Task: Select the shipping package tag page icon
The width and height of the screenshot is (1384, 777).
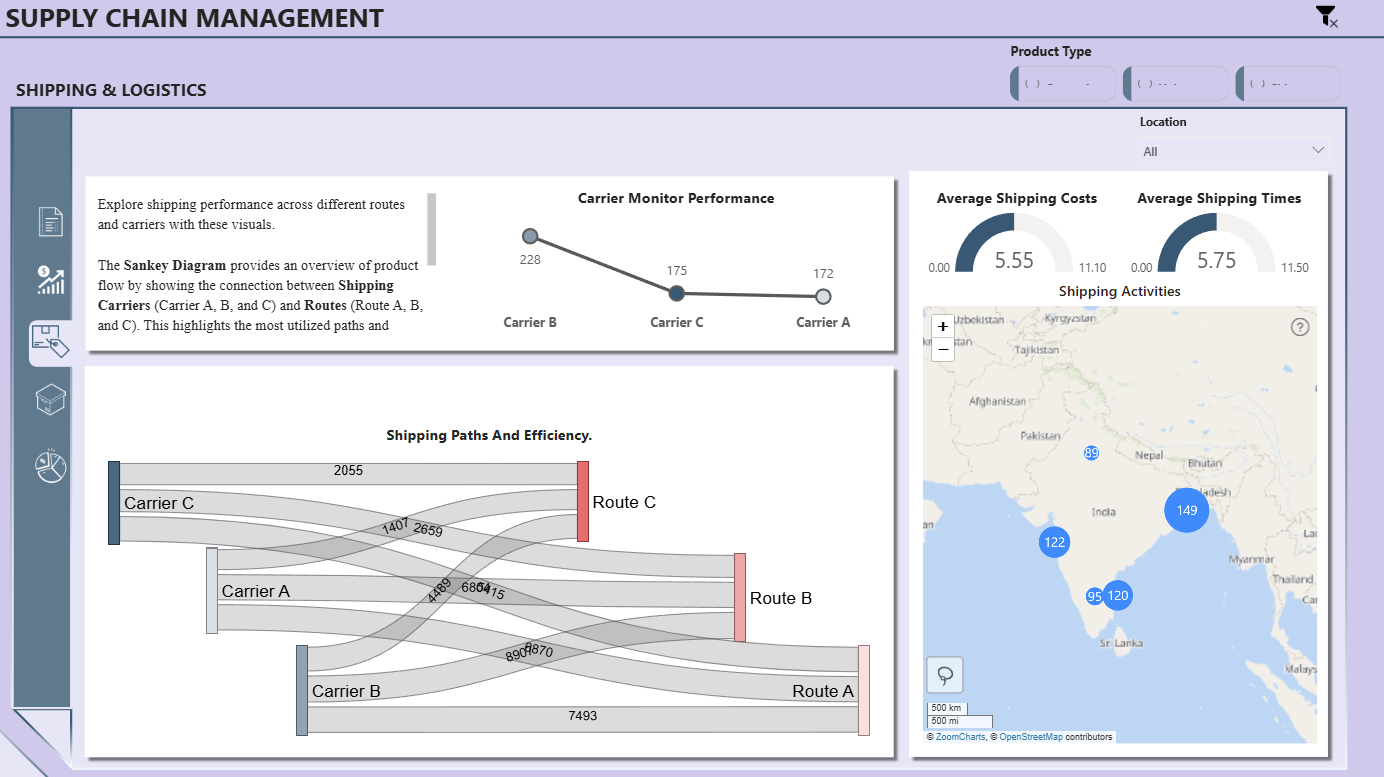Action: 50,342
